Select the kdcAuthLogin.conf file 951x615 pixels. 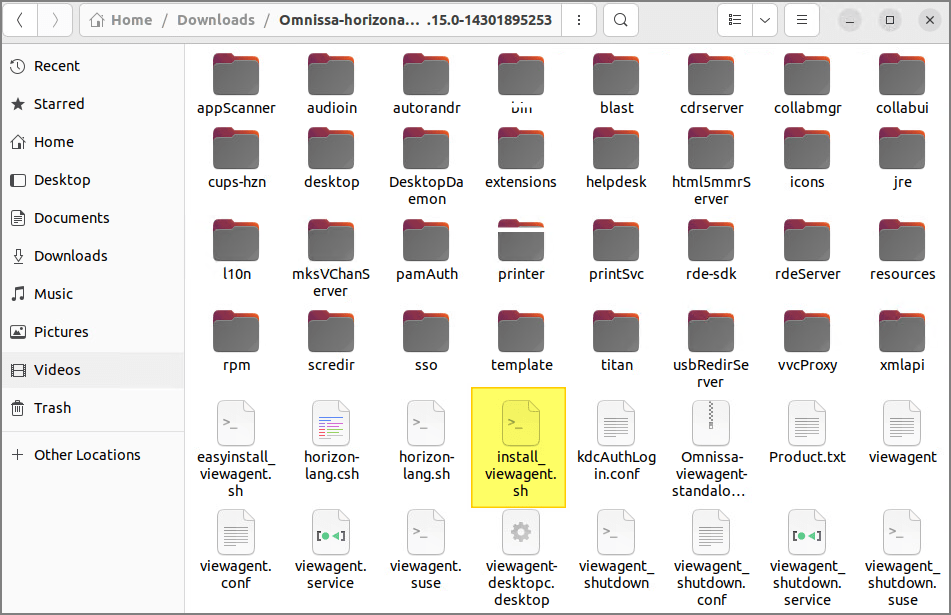616,424
